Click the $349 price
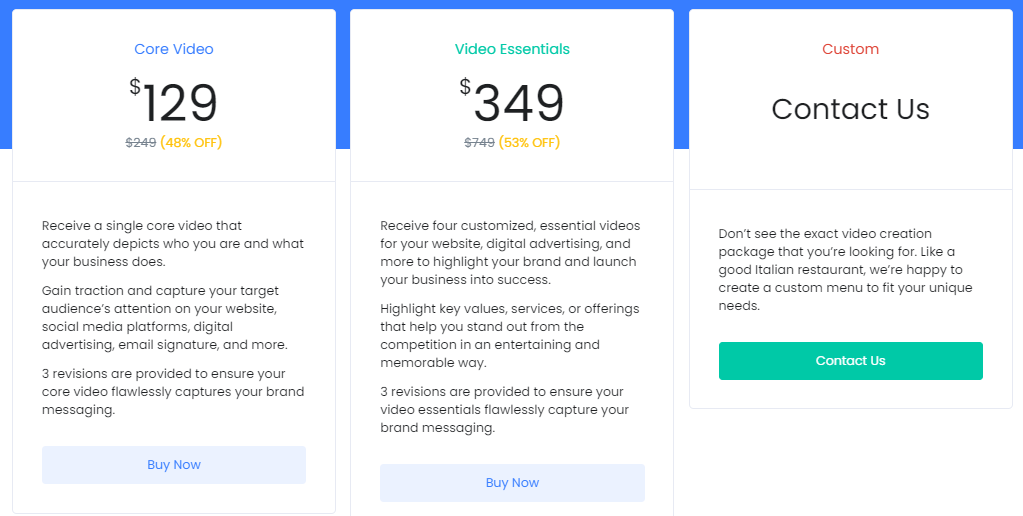The width and height of the screenshot is (1023, 516). pos(512,102)
